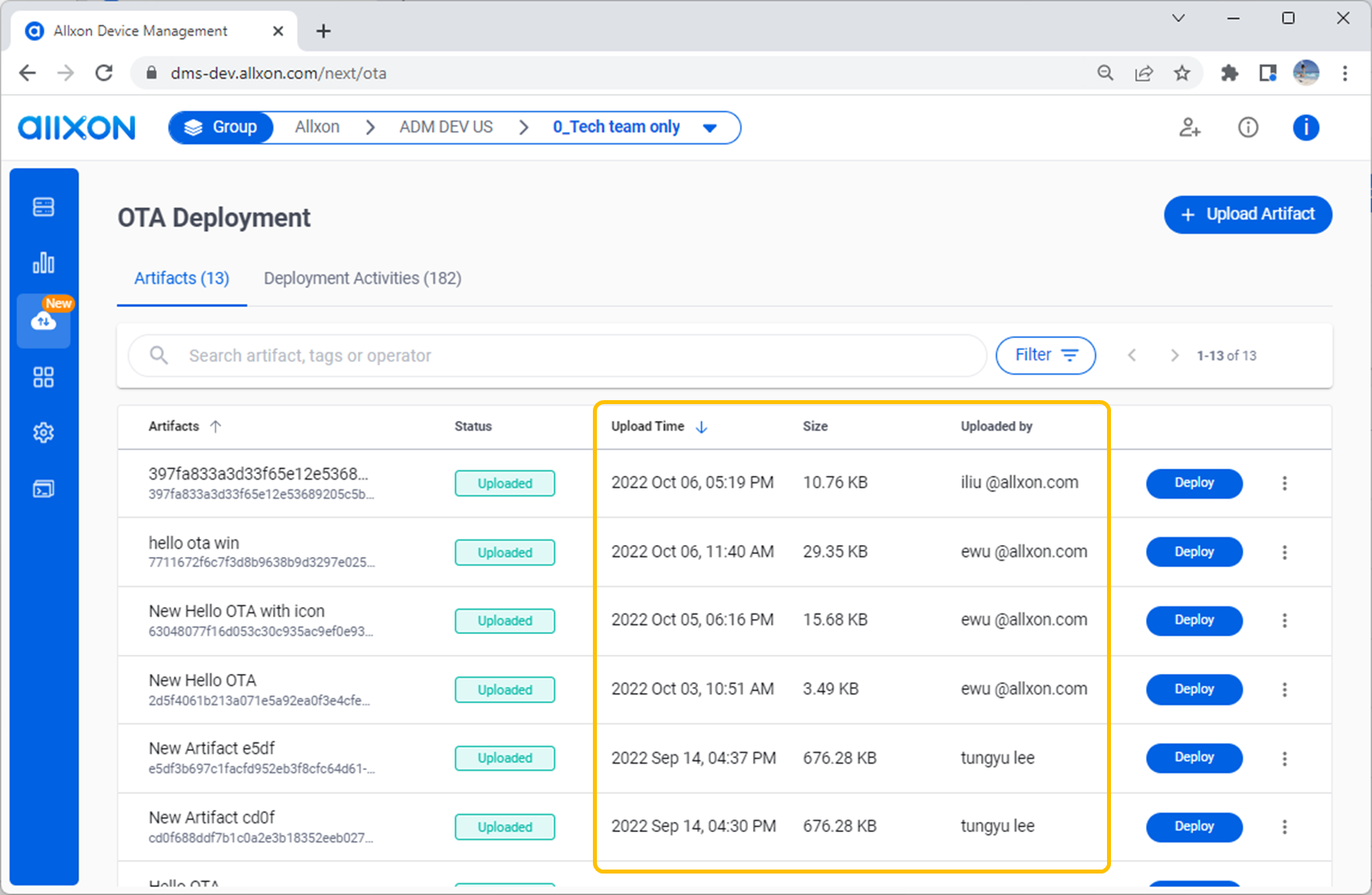
Task: Click the Uploaded status badge for New Artifact e5df
Action: [505, 758]
